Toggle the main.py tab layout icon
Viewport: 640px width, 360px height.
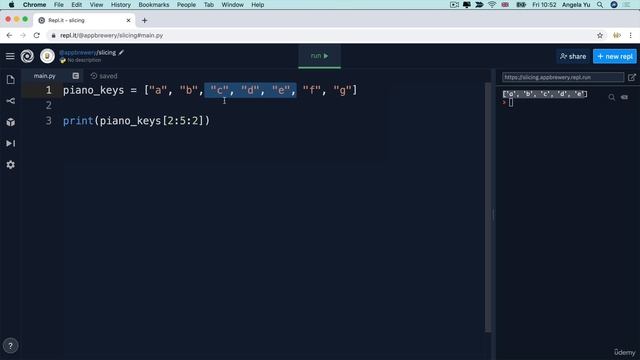click(76, 76)
